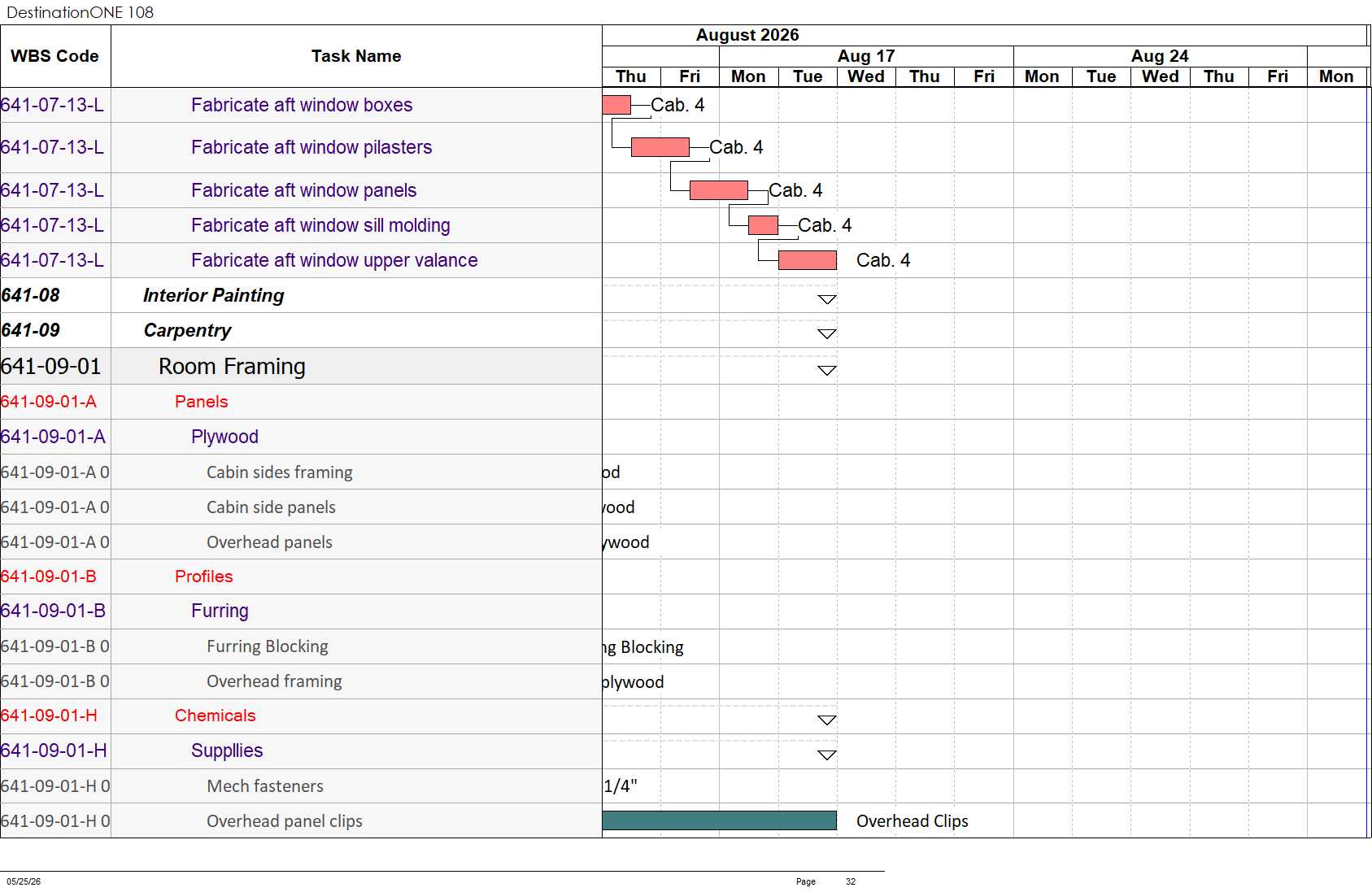1372x892 pixels.
Task: Open the Interior Painting summary task
Action: [214, 295]
